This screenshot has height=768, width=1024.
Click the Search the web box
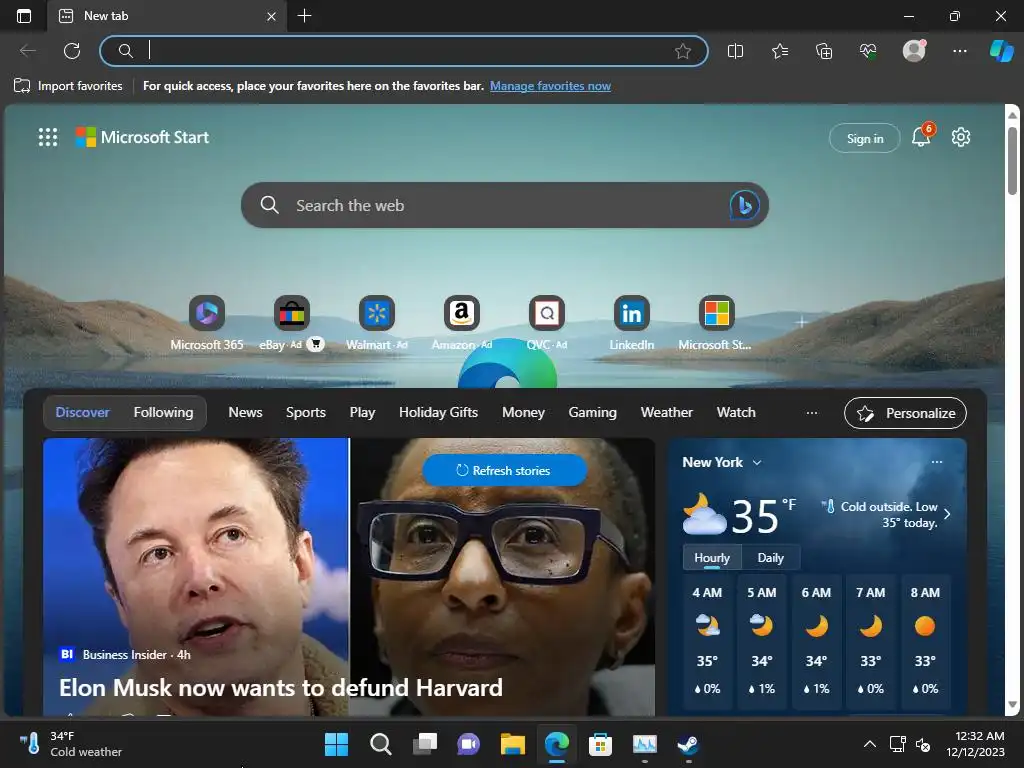[504, 205]
